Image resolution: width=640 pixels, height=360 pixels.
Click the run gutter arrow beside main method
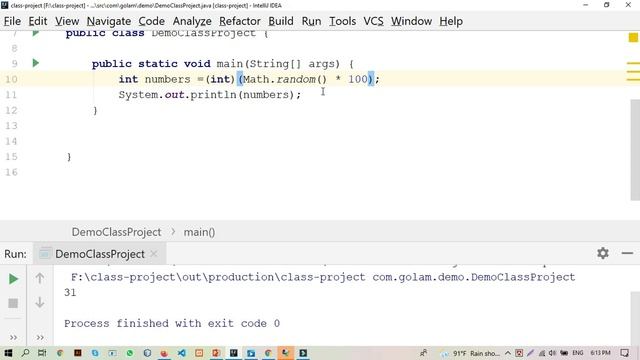tap(36, 63)
